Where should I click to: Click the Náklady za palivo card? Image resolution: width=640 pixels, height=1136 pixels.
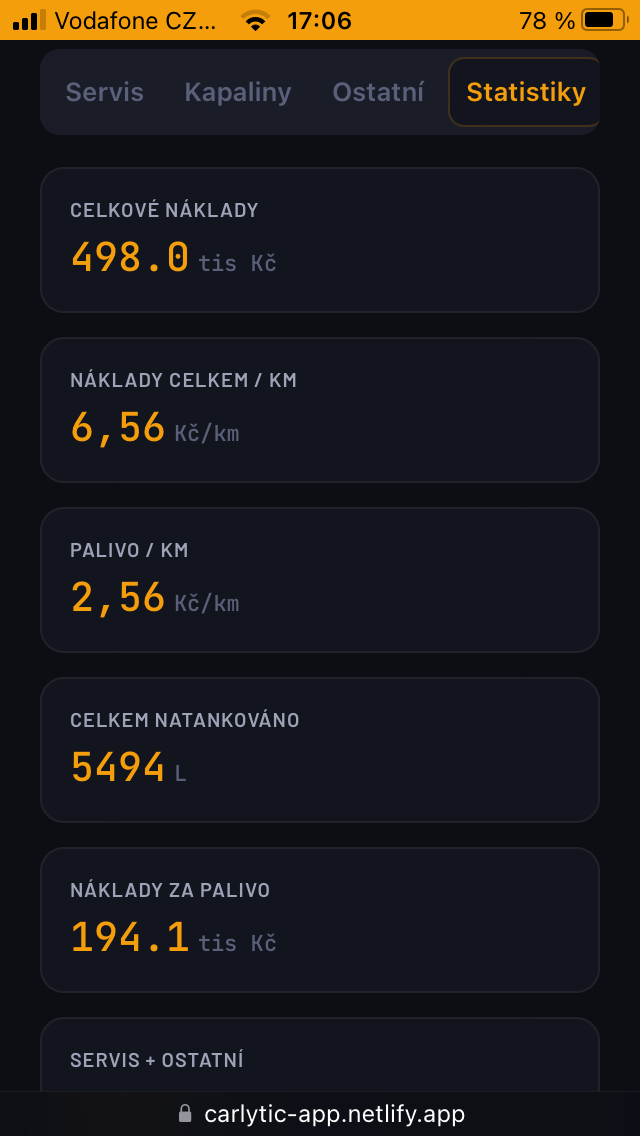click(320, 920)
